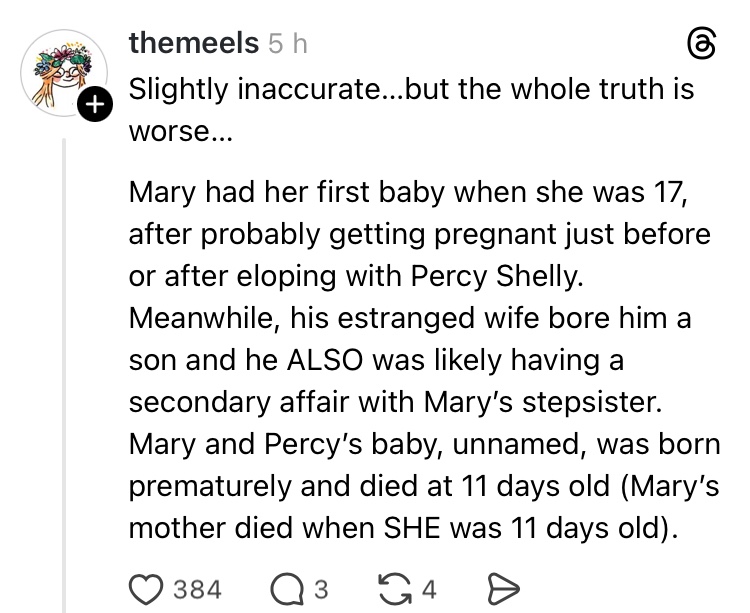This screenshot has width=750, height=613.
Task: Follow themeels using the plus badge
Action: point(95,105)
